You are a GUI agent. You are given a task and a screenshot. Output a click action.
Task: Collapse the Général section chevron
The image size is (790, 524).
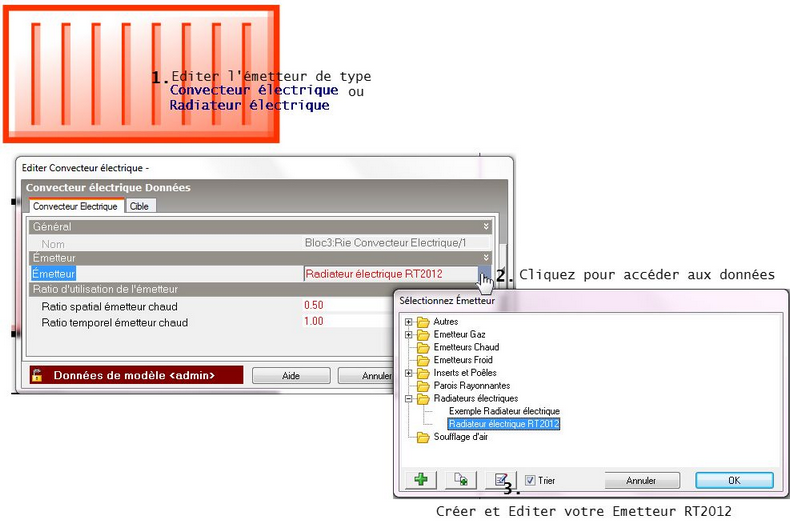pyautogui.click(x=486, y=227)
